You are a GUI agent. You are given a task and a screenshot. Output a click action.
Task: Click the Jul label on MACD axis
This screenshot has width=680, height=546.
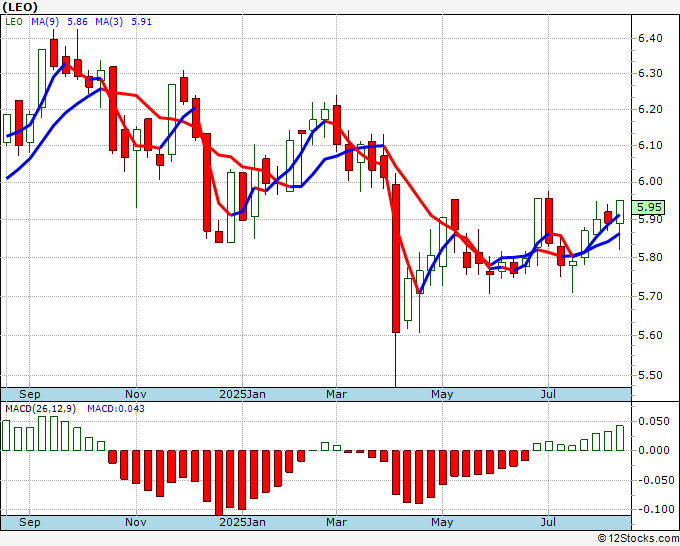tap(549, 522)
